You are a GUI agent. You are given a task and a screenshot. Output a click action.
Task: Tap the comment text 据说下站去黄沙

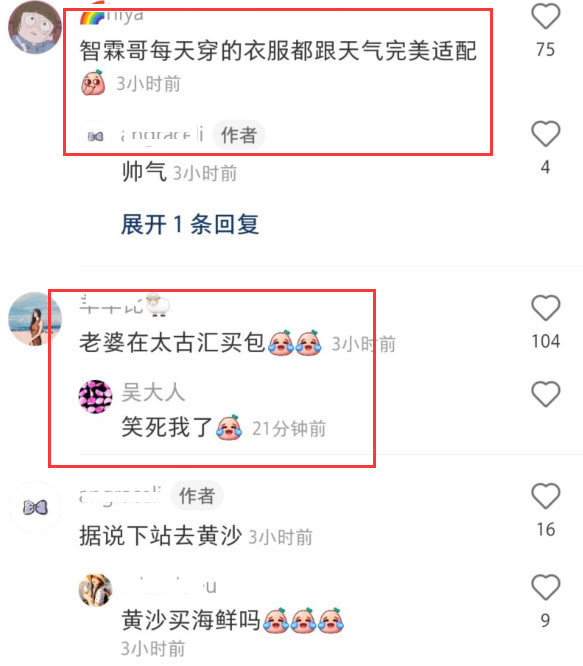(161, 535)
